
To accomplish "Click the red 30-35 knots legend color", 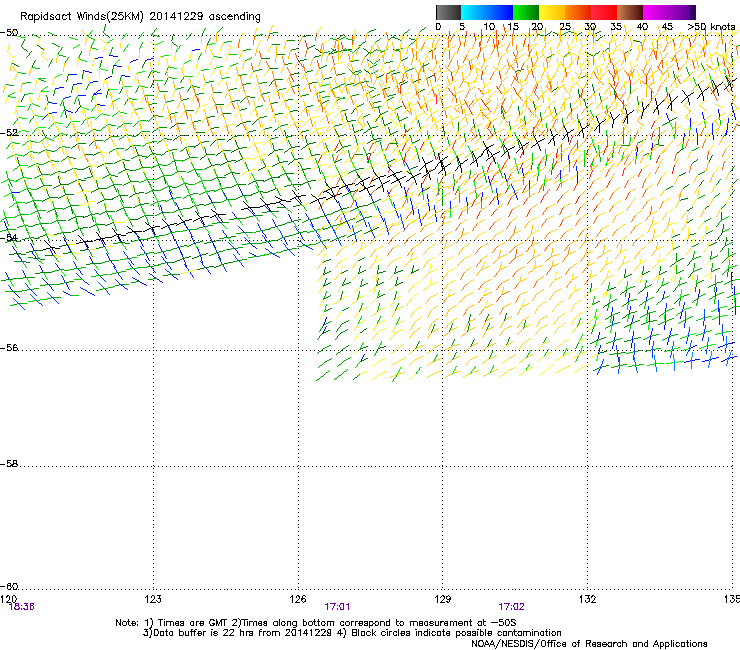I will 604,12.
